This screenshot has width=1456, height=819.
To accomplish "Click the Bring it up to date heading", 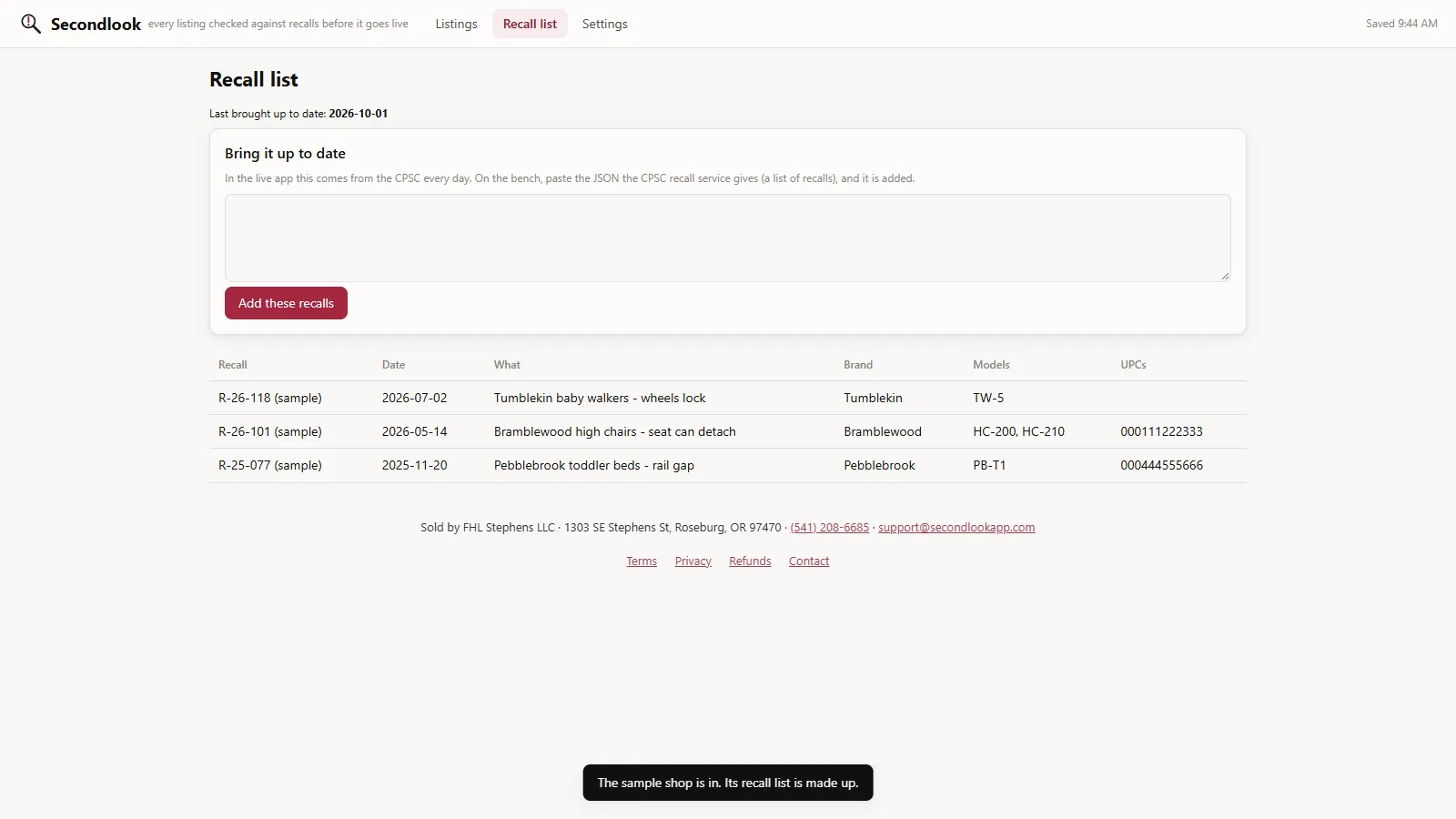I will point(285,154).
